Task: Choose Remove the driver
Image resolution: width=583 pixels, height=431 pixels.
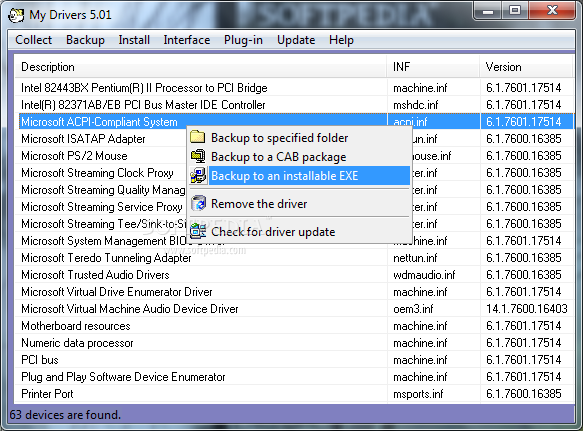Action: click(x=300, y=204)
